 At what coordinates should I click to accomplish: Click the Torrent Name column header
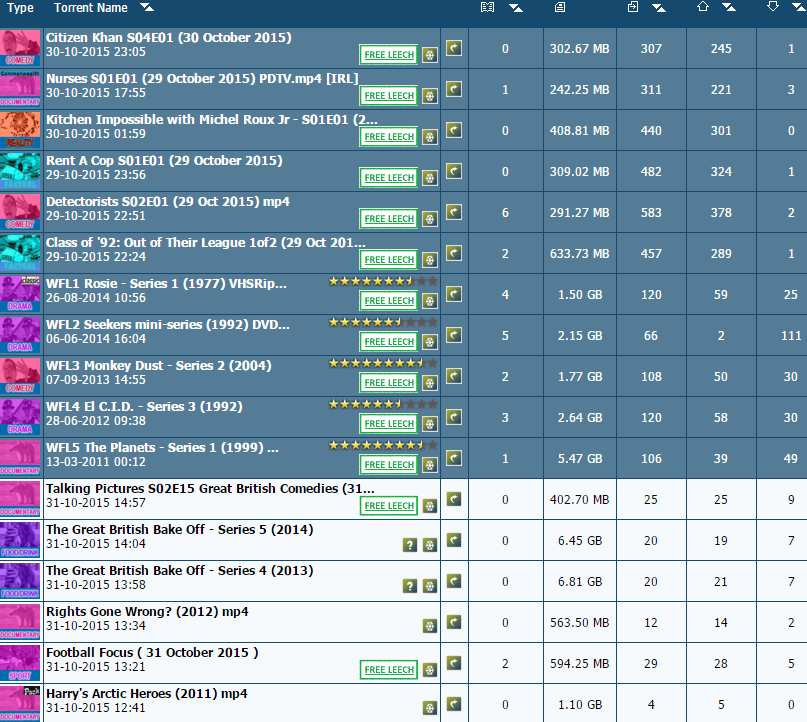pos(91,8)
